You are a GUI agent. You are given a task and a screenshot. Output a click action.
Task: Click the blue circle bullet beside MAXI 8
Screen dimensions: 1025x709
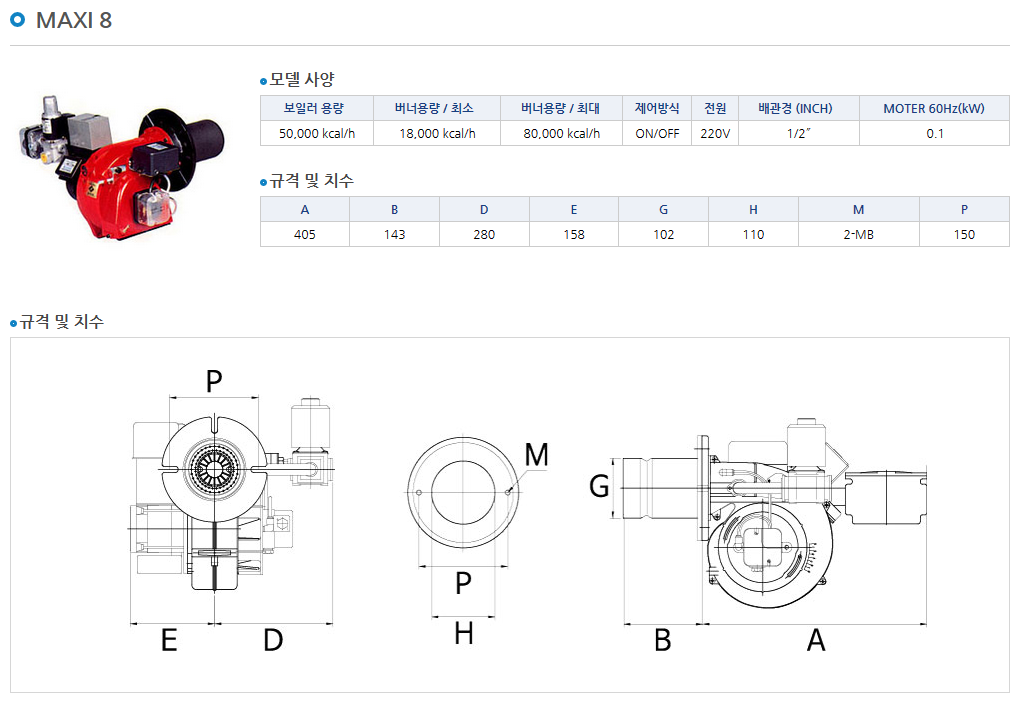click(18, 20)
